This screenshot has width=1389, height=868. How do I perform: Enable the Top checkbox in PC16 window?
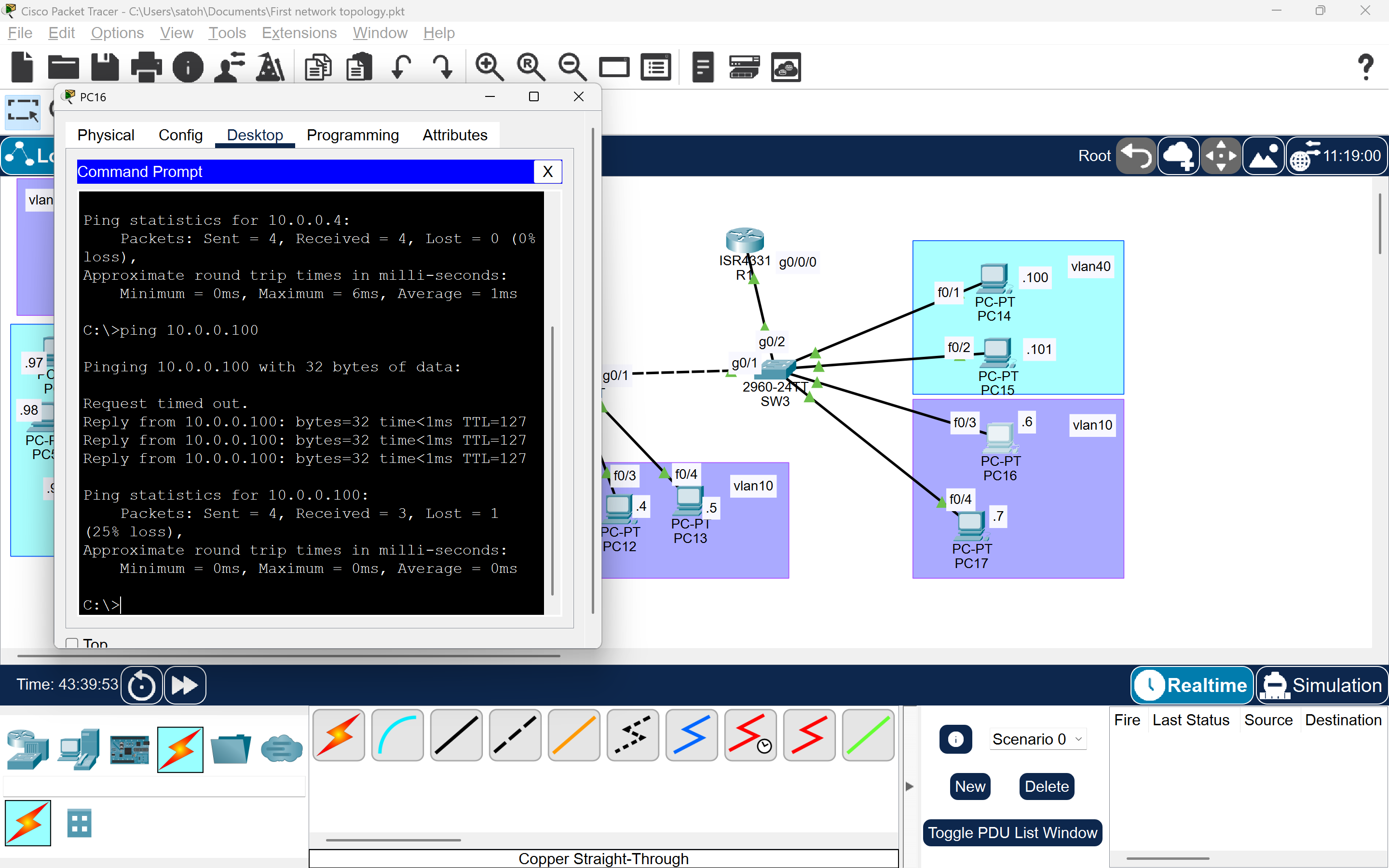pyautogui.click(x=71, y=643)
